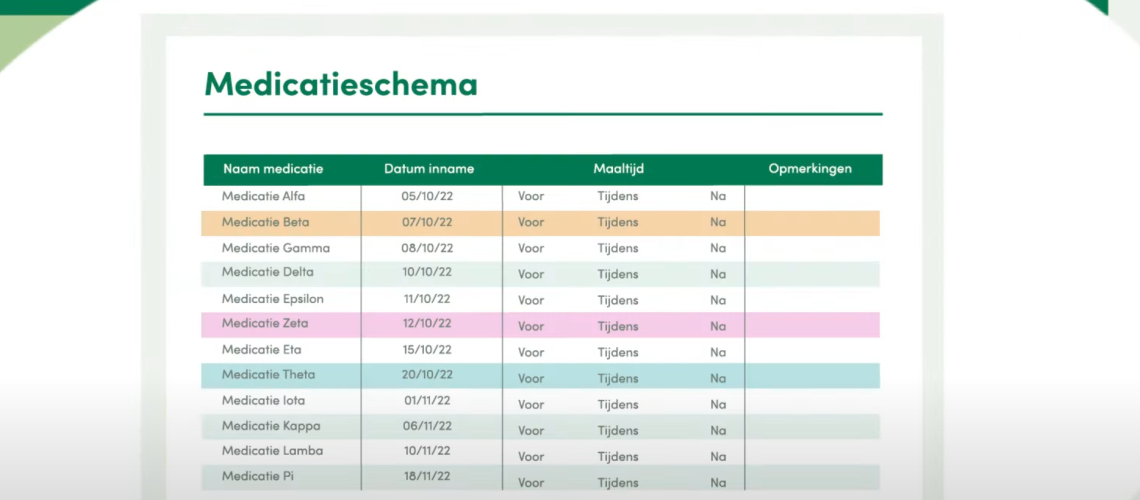Image resolution: width=1140 pixels, height=500 pixels.
Task: Click the 'Datum inname' column header
Action: click(429, 169)
